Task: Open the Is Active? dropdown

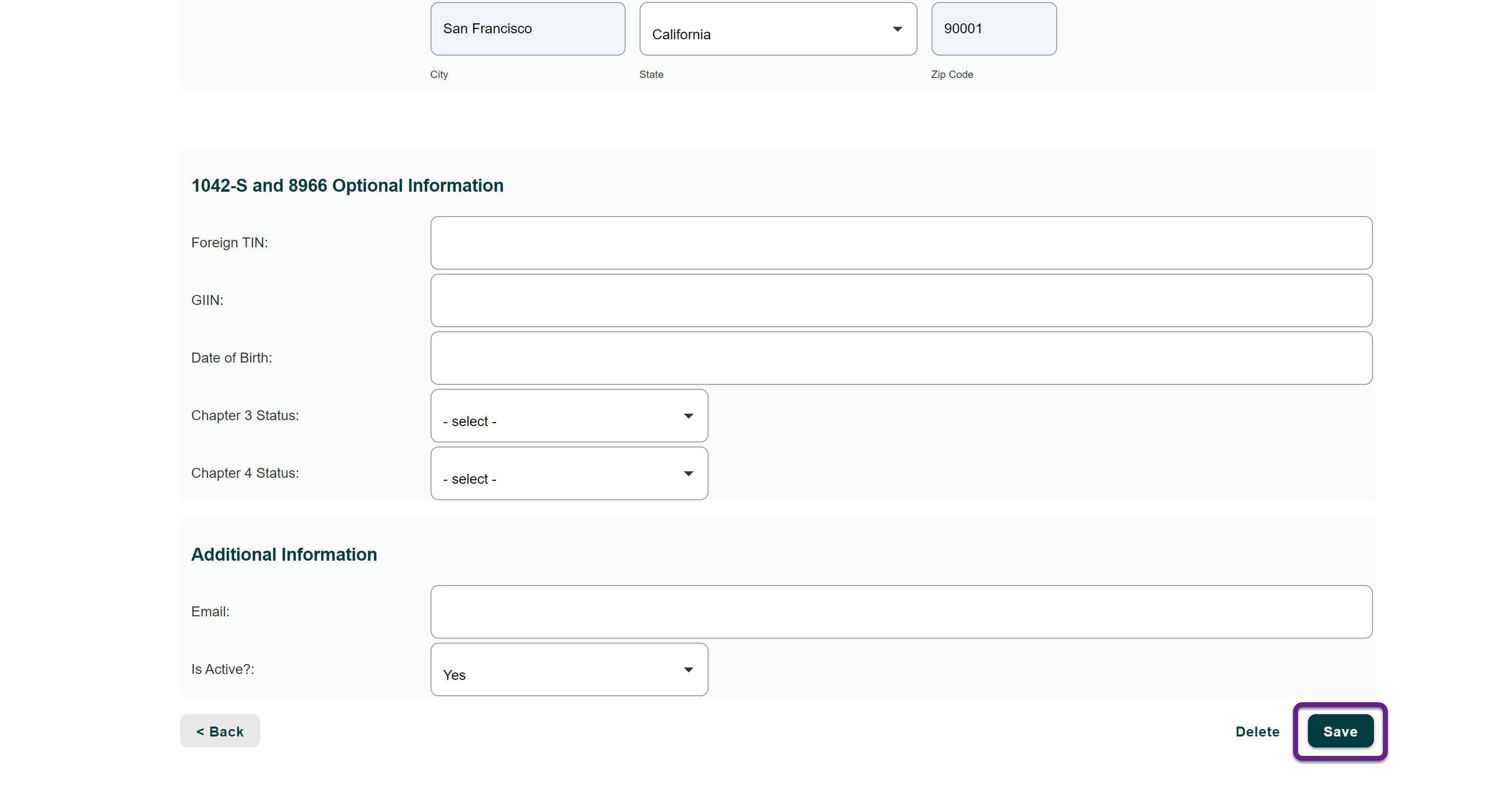Action: point(568,669)
